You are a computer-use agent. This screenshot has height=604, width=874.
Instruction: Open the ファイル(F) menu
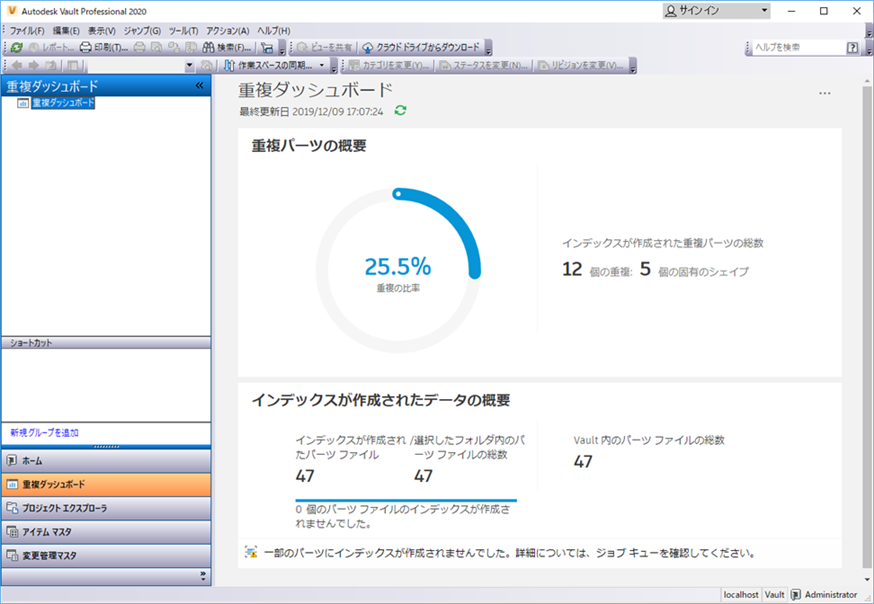(27, 31)
